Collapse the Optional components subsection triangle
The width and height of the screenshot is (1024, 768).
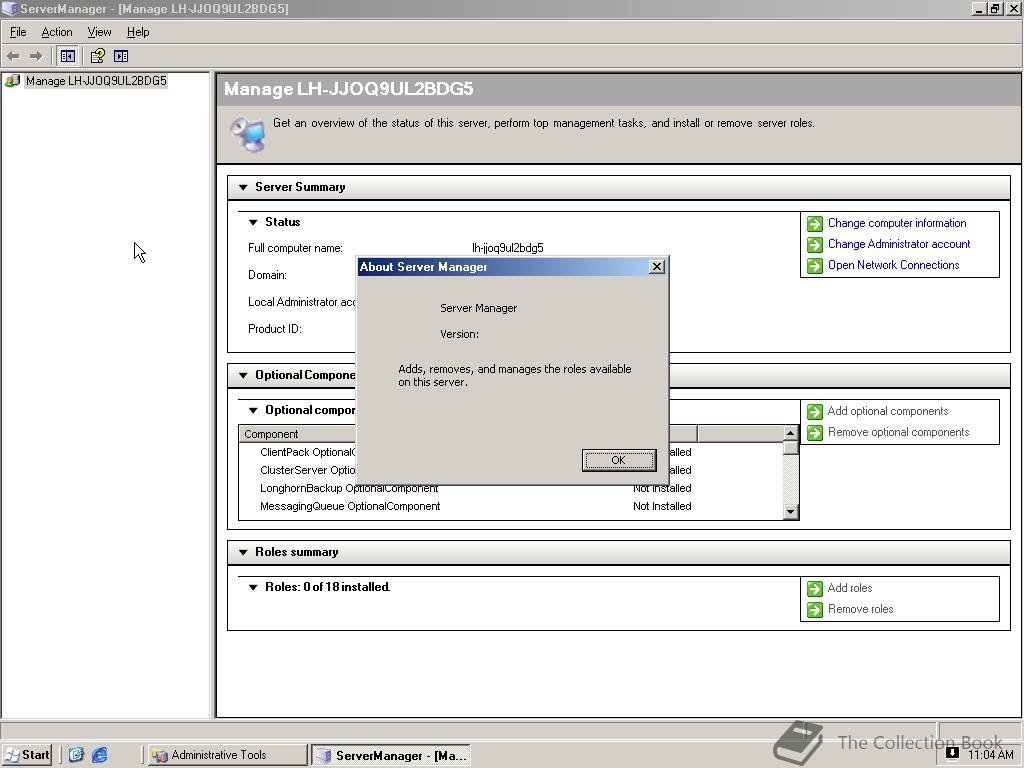click(253, 411)
